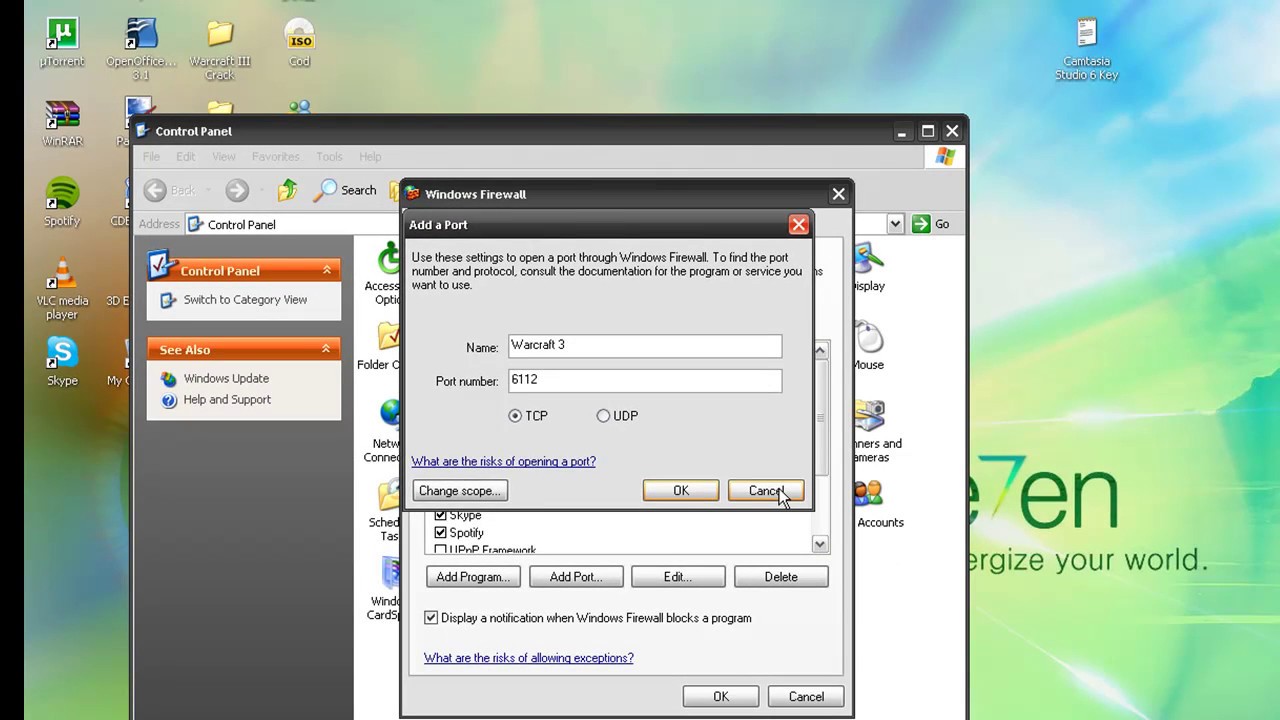Click the Add Program button
Image resolution: width=1280 pixels, height=720 pixels.
click(473, 577)
